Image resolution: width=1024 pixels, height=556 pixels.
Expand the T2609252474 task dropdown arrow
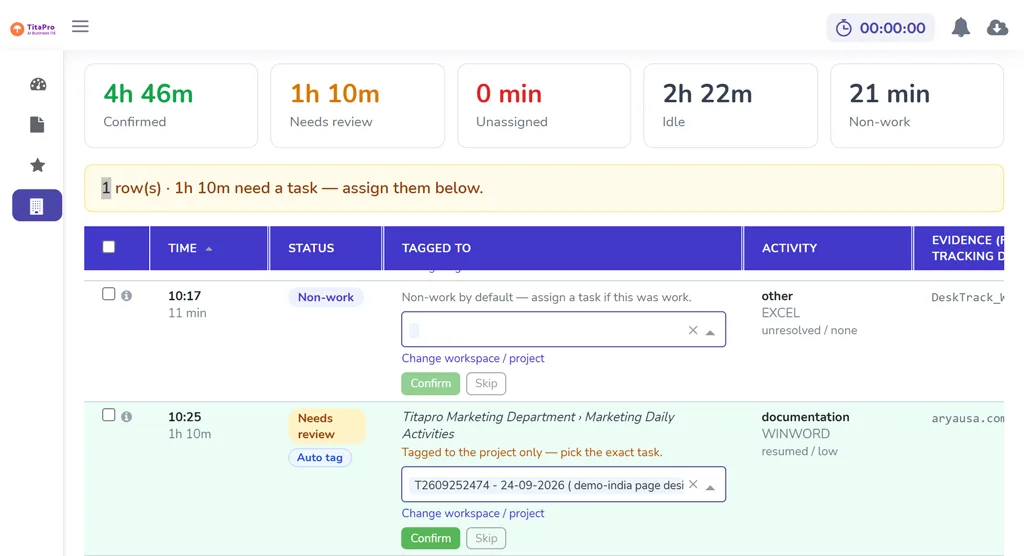pyautogui.click(x=711, y=487)
